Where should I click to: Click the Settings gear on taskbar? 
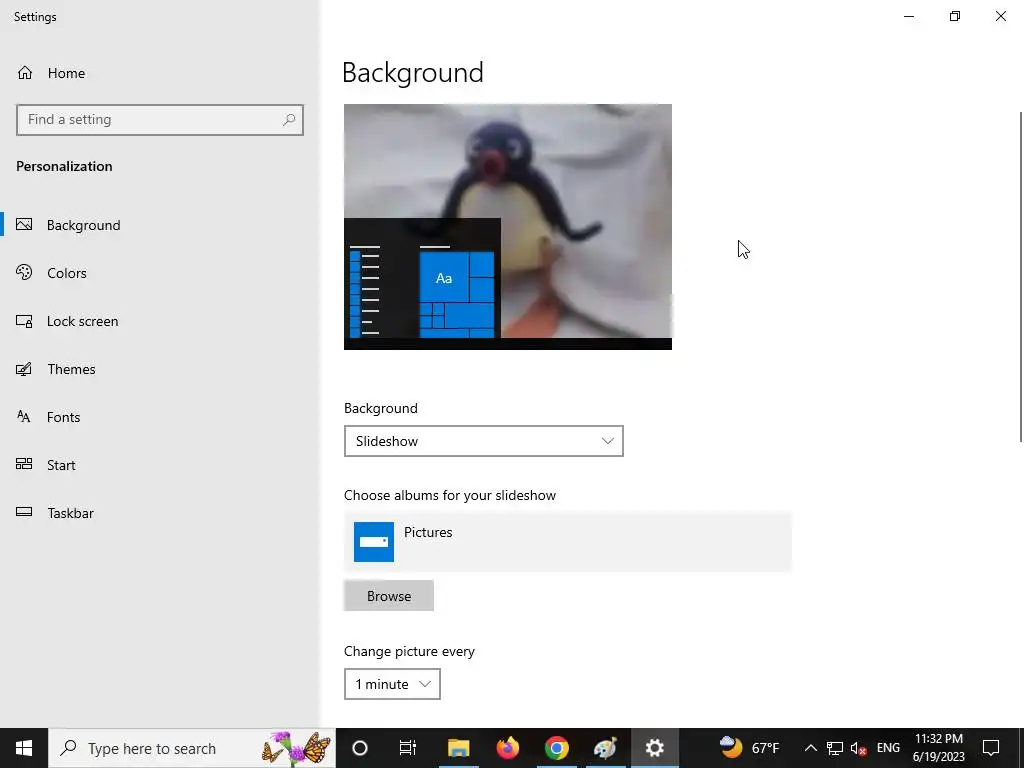point(654,748)
